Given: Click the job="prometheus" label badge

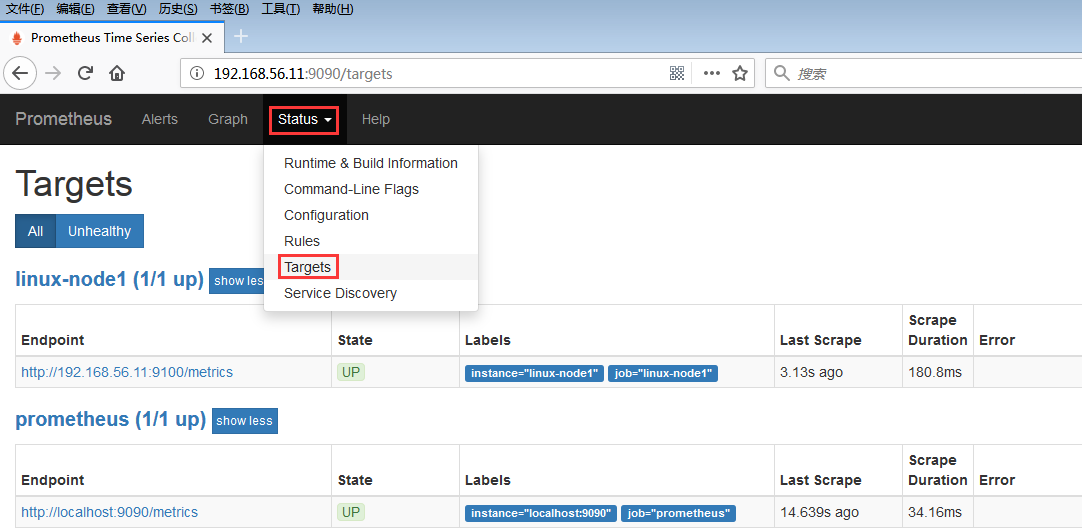Looking at the screenshot, I should point(678,513).
